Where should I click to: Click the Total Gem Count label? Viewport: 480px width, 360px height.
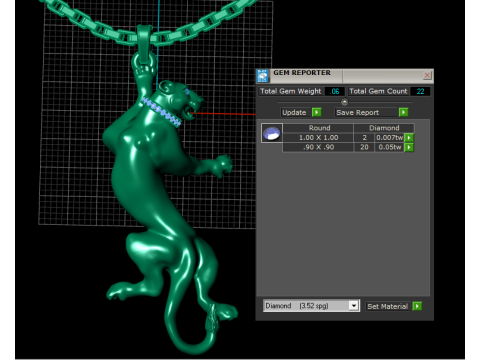(x=378, y=91)
